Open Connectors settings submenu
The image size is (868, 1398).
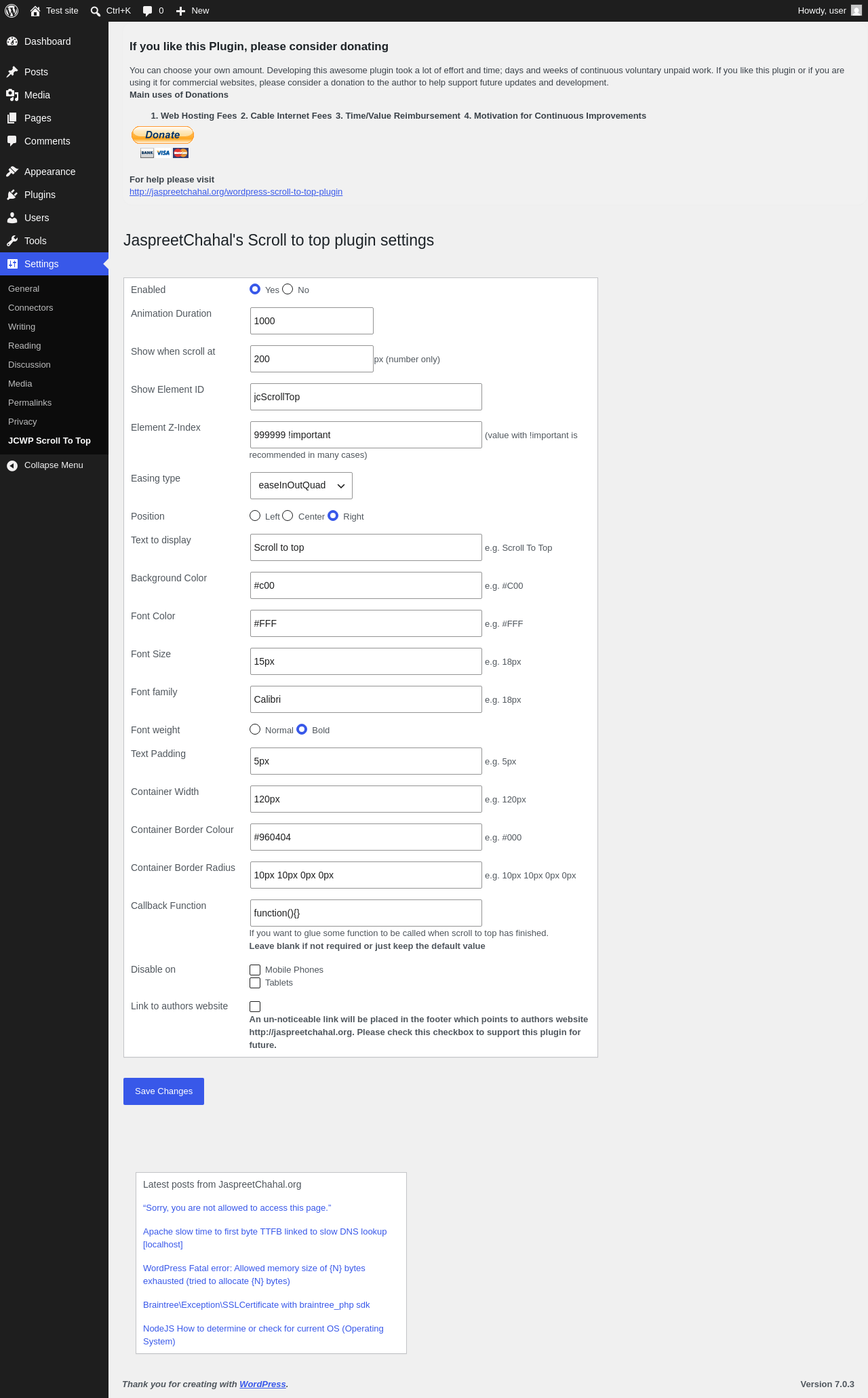(31, 308)
